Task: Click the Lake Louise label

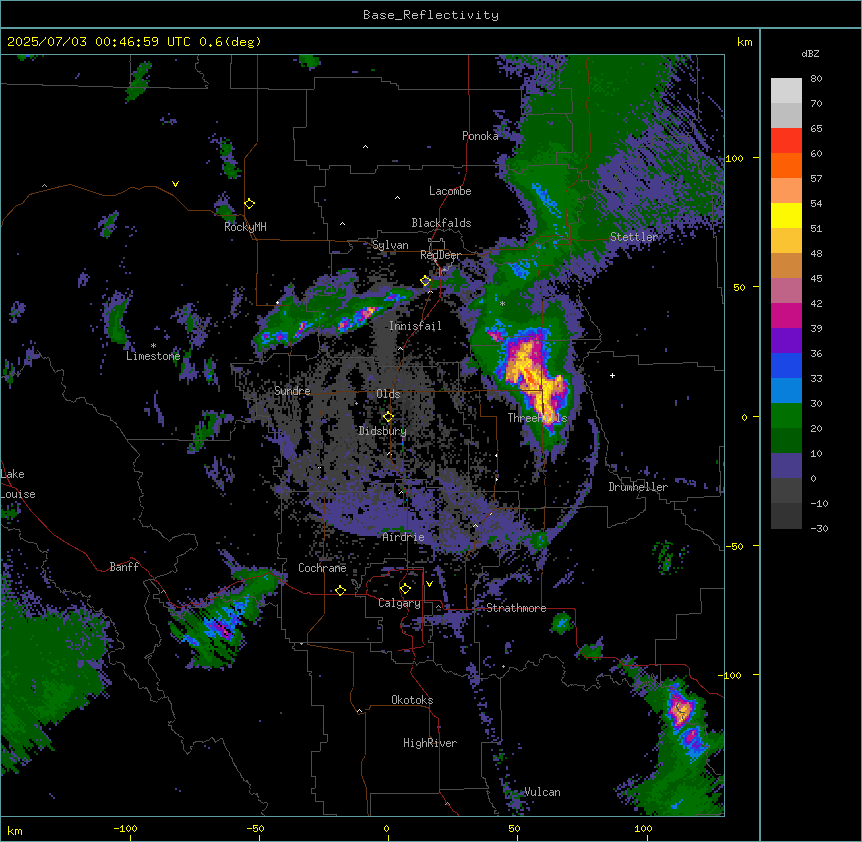Action: coord(18,484)
